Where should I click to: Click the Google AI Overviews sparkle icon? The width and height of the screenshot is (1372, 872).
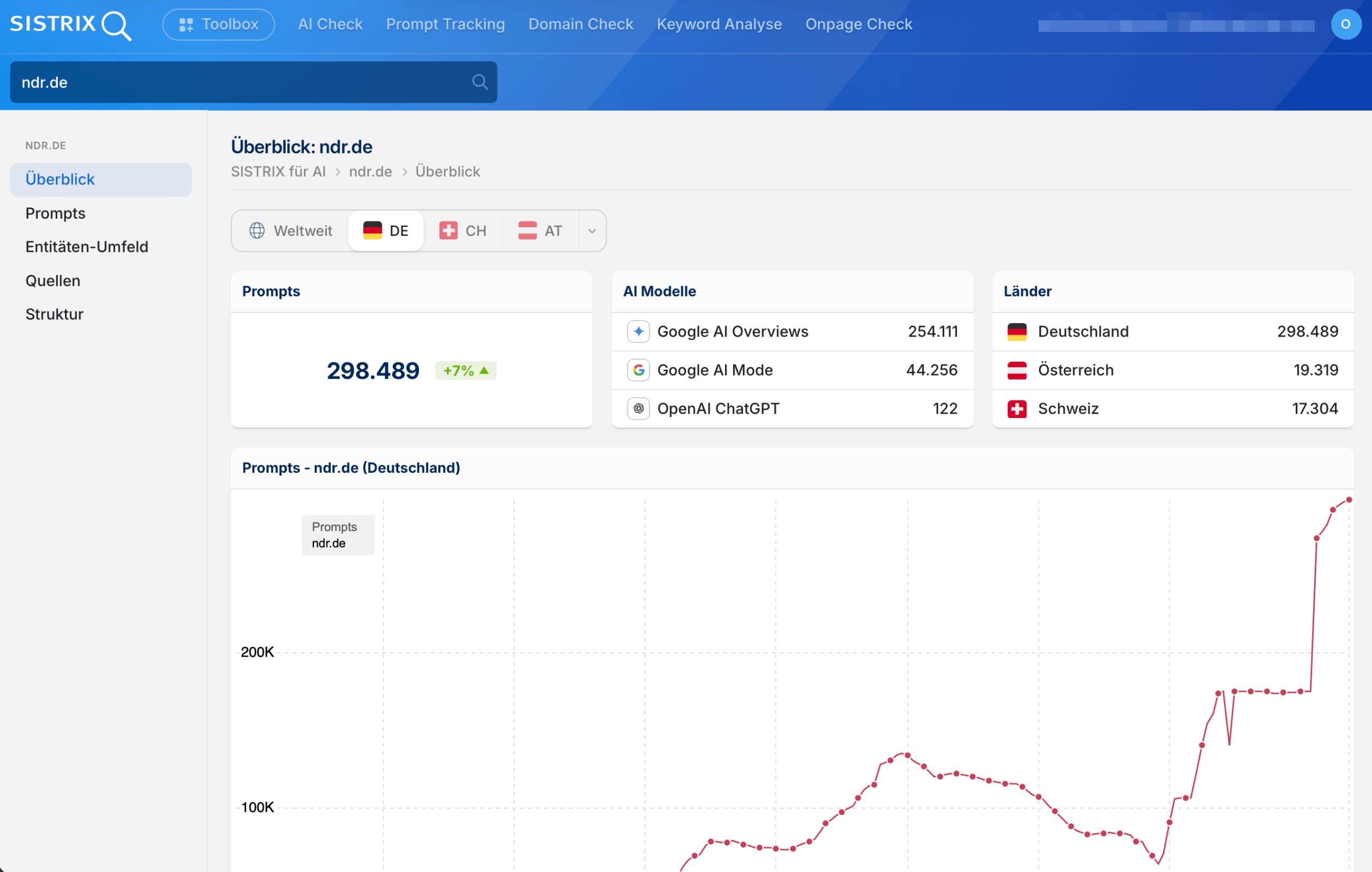click(639, 332)
